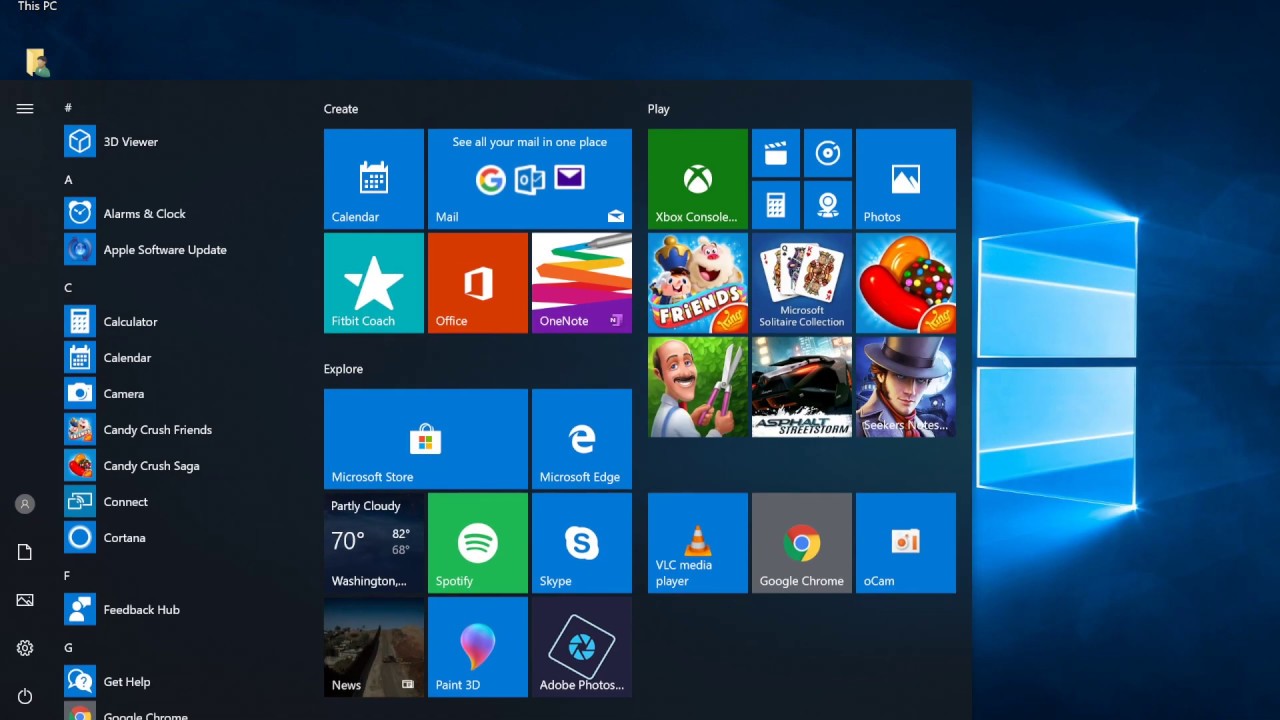The image size is (1280, 720).
Task: Open Settings via the gear icon
Action: click(25, 648)
